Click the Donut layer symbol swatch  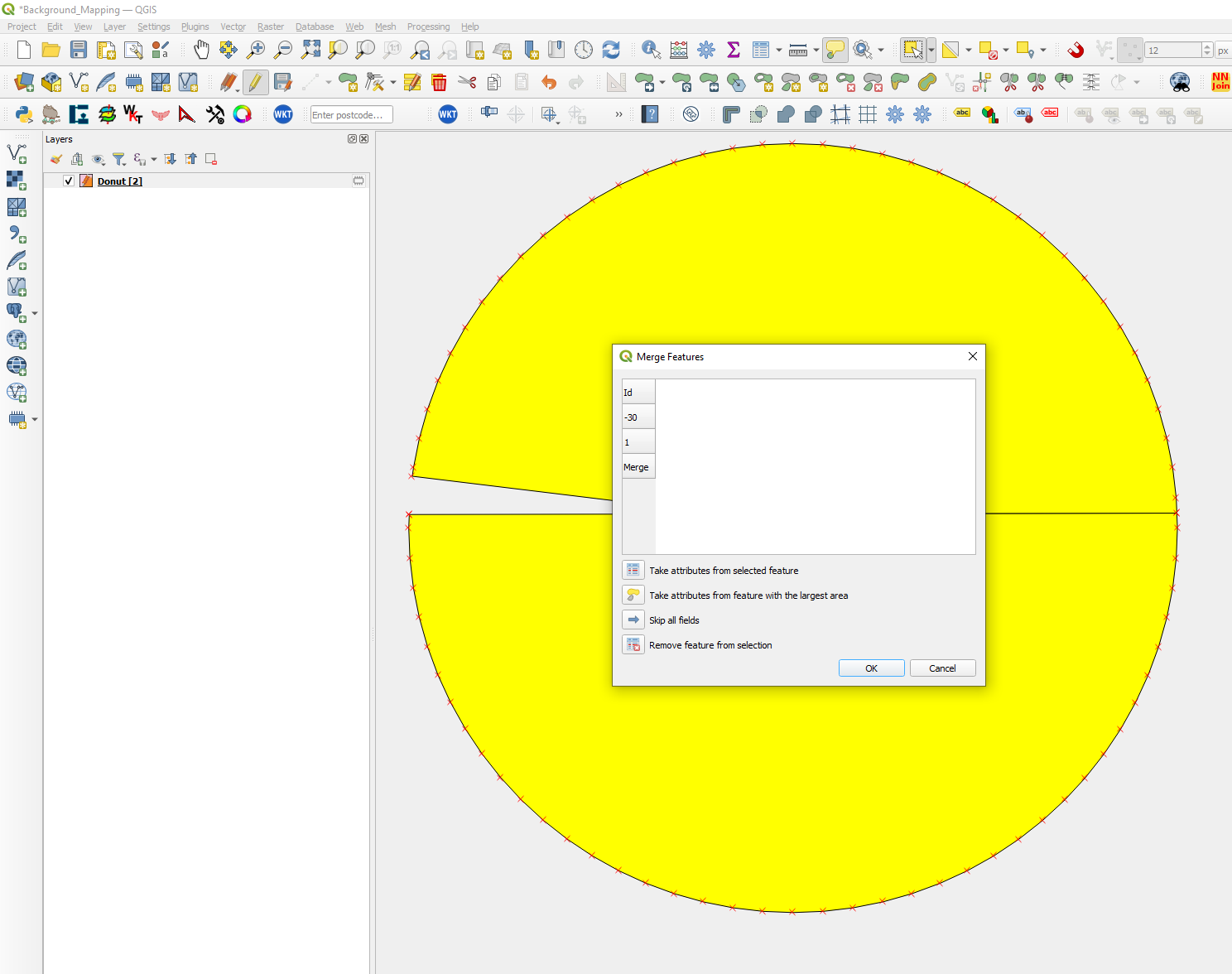[x=86, y=181]
